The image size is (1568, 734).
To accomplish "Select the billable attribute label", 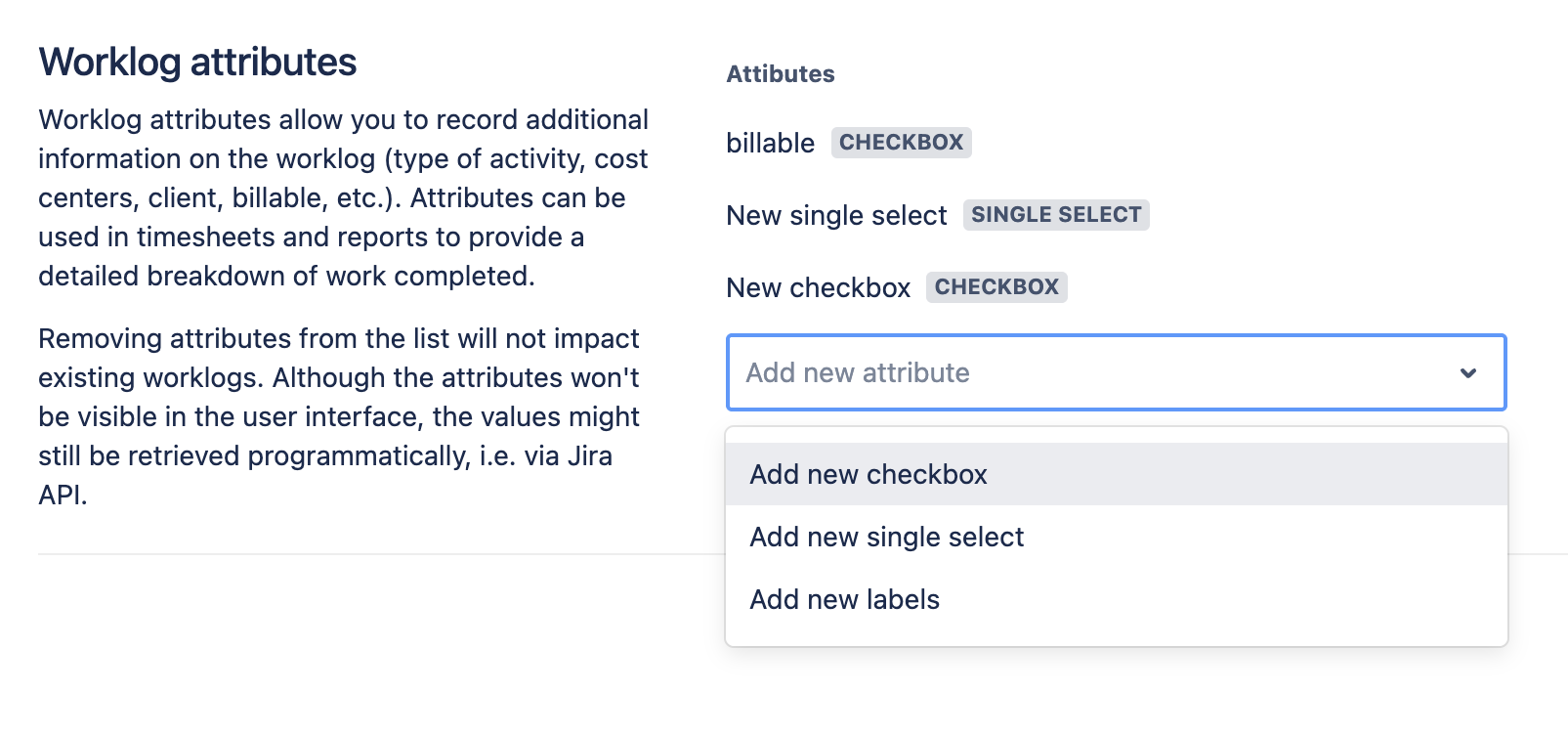I will (771, 143).
